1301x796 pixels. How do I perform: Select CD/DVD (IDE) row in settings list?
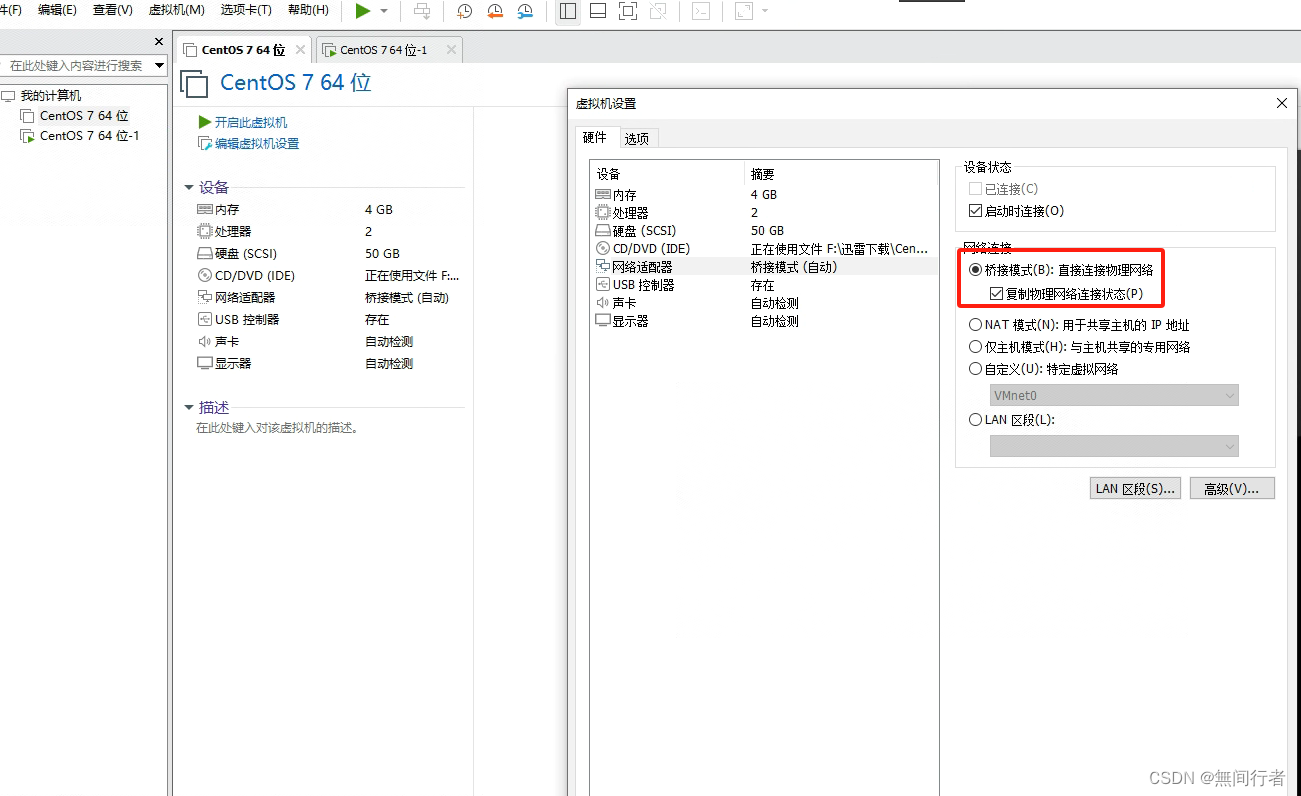click(764, 249)
